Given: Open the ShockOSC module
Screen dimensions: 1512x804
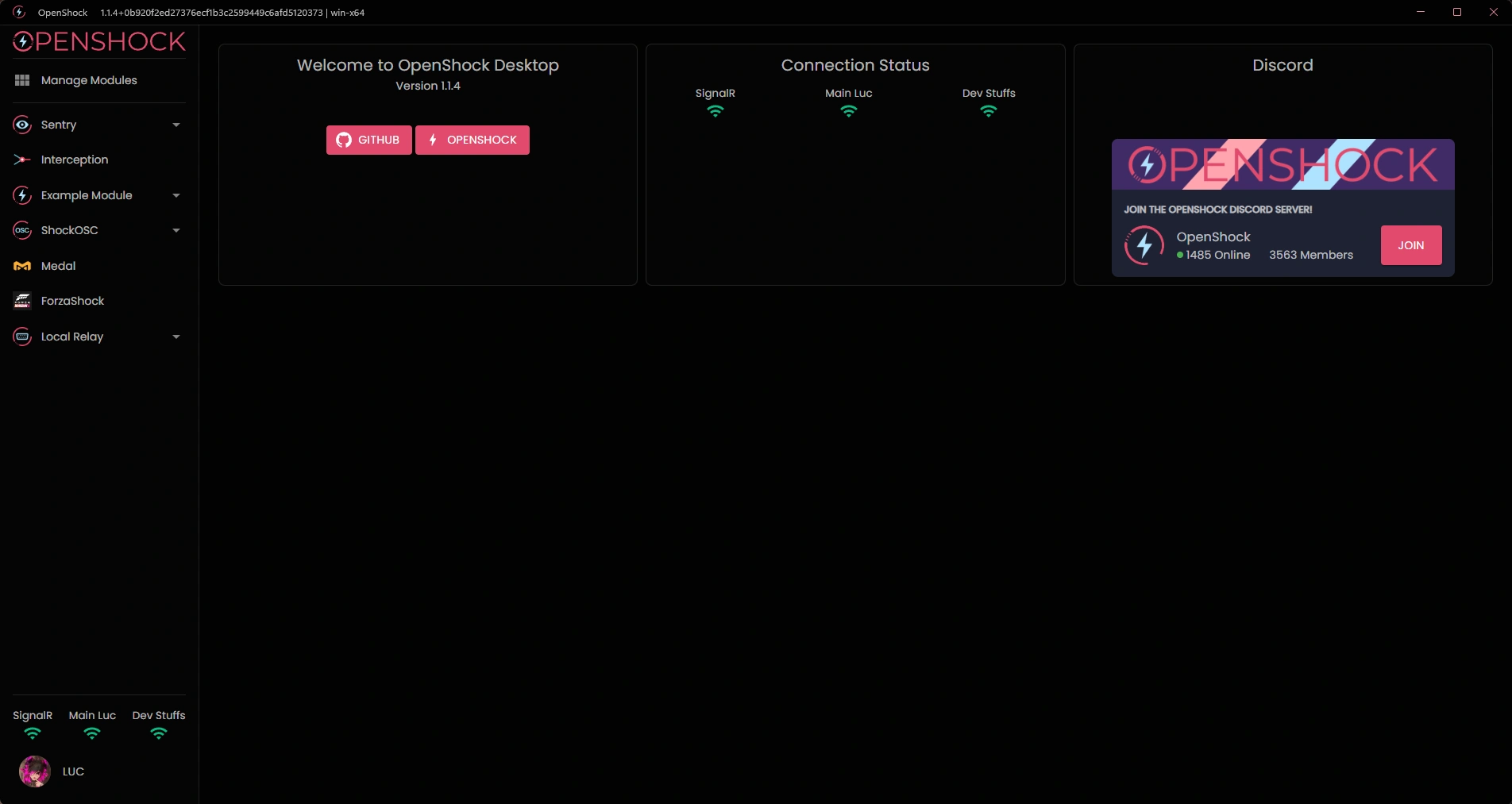Looking at the screenshot, I should coord(99,230).
